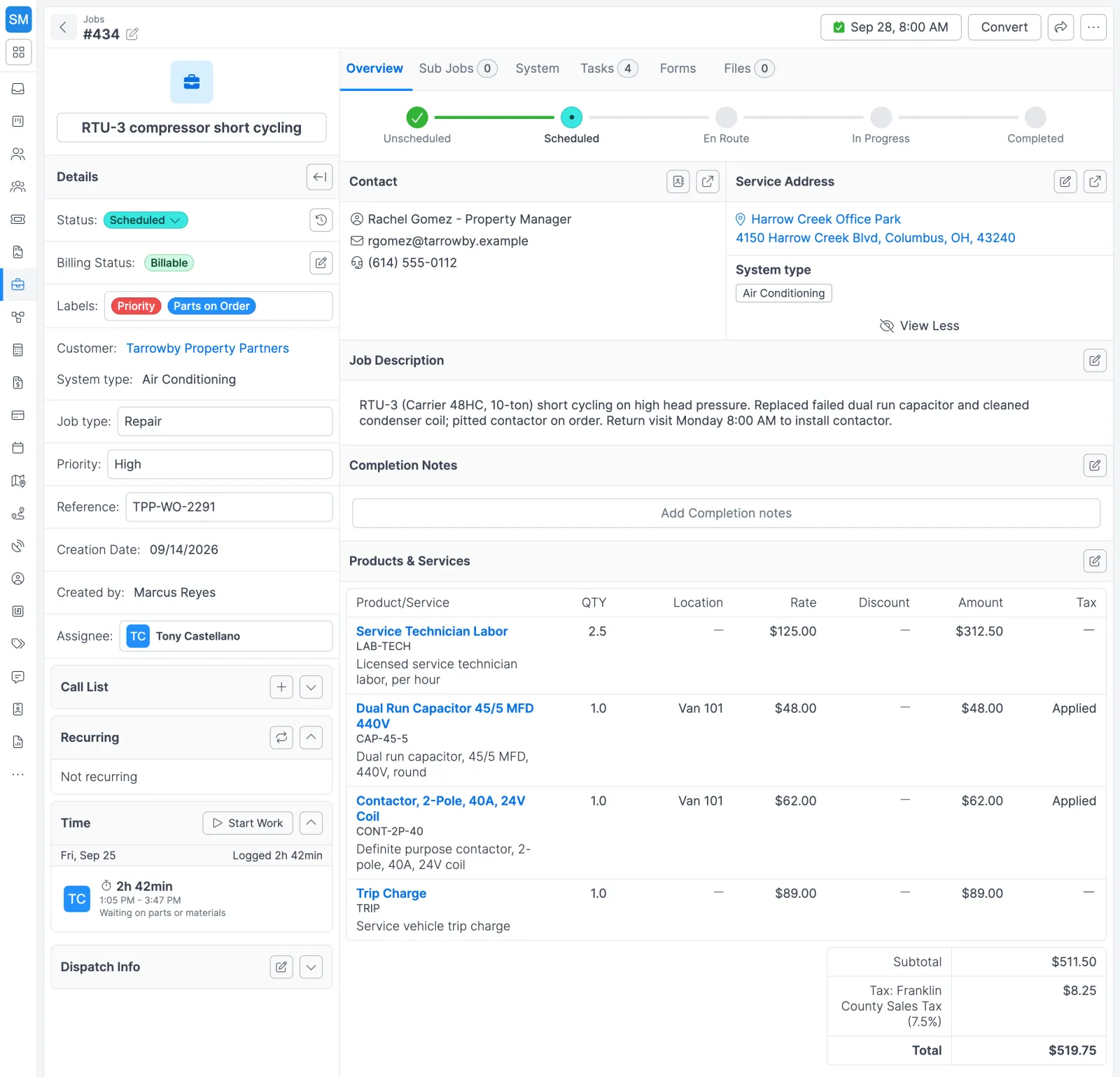Viewport: 1120px width, 1077px height.
Task: Open Tarrowby Property Partners customer link
Action: coord(207,349)
